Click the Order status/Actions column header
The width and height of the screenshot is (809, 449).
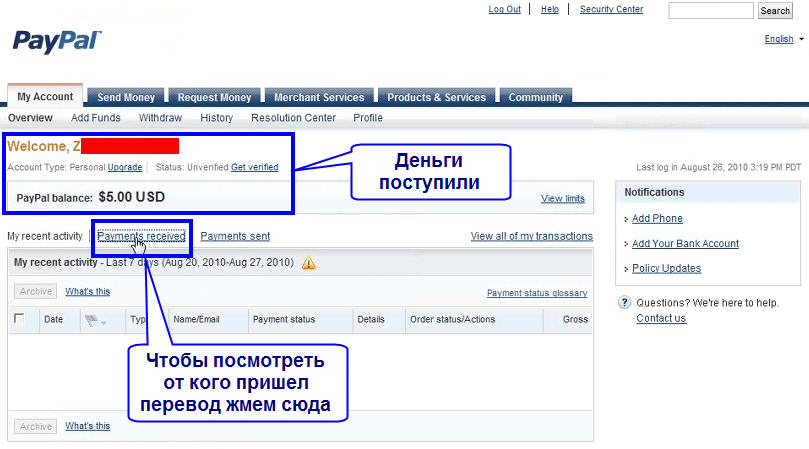[x=452, y=319]
